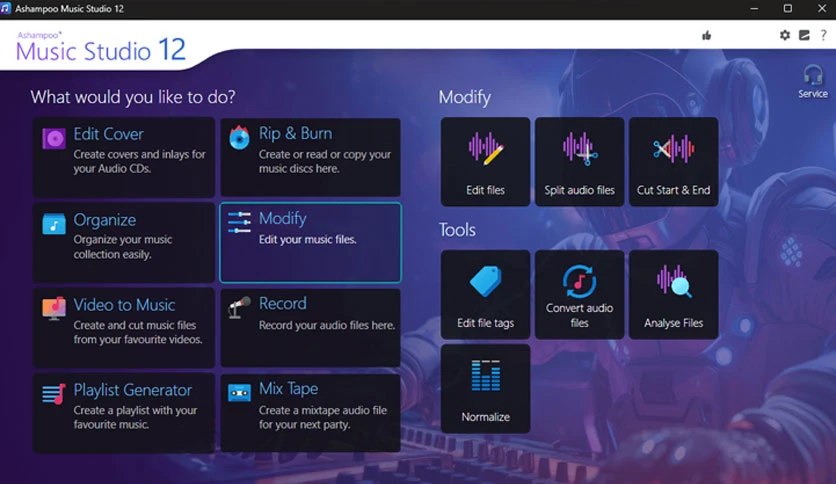Click the Edit Cover title text

(108, 134)
